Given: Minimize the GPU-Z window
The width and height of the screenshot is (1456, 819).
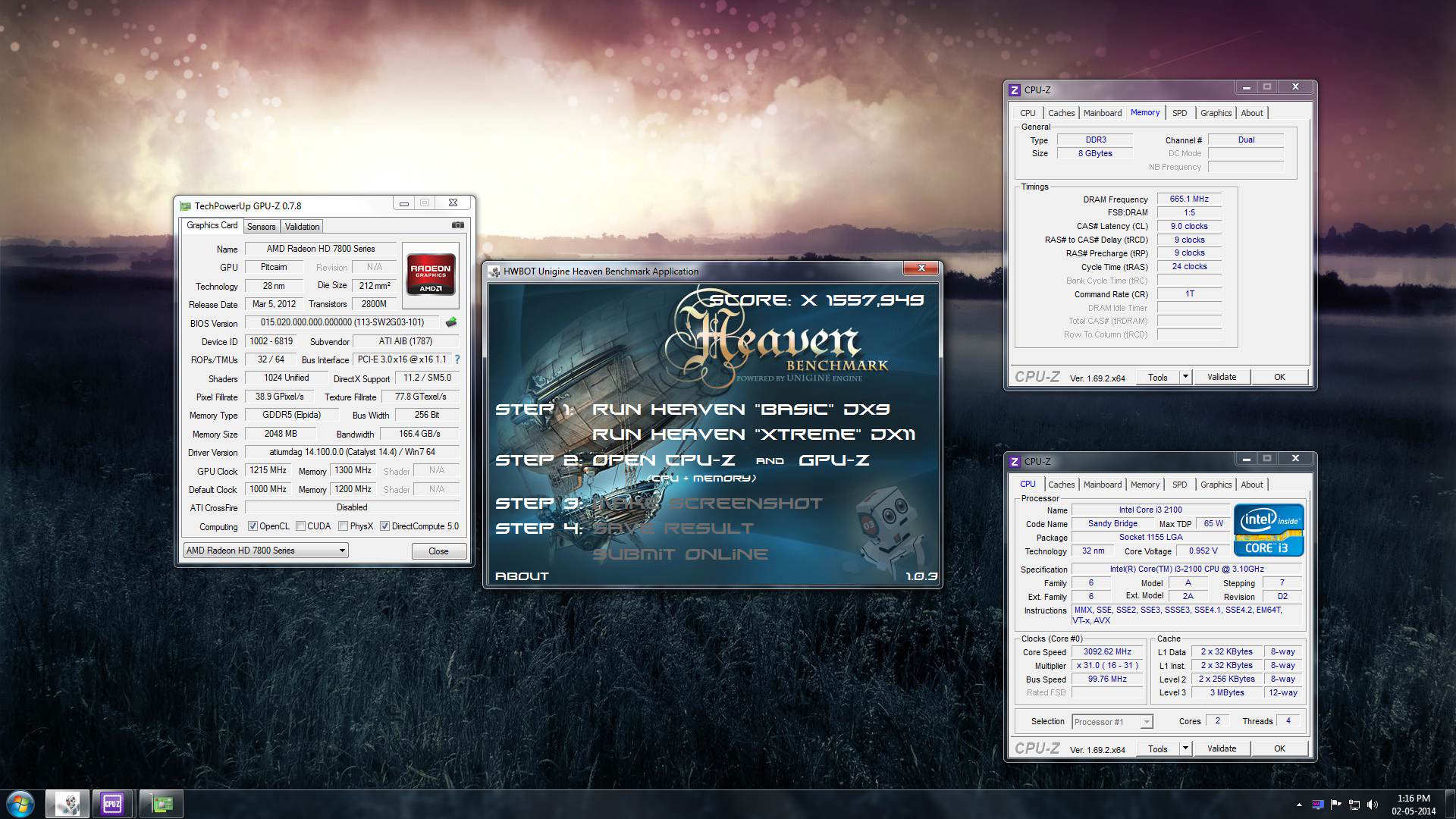Looking at the screenshot, I should 404,202.
